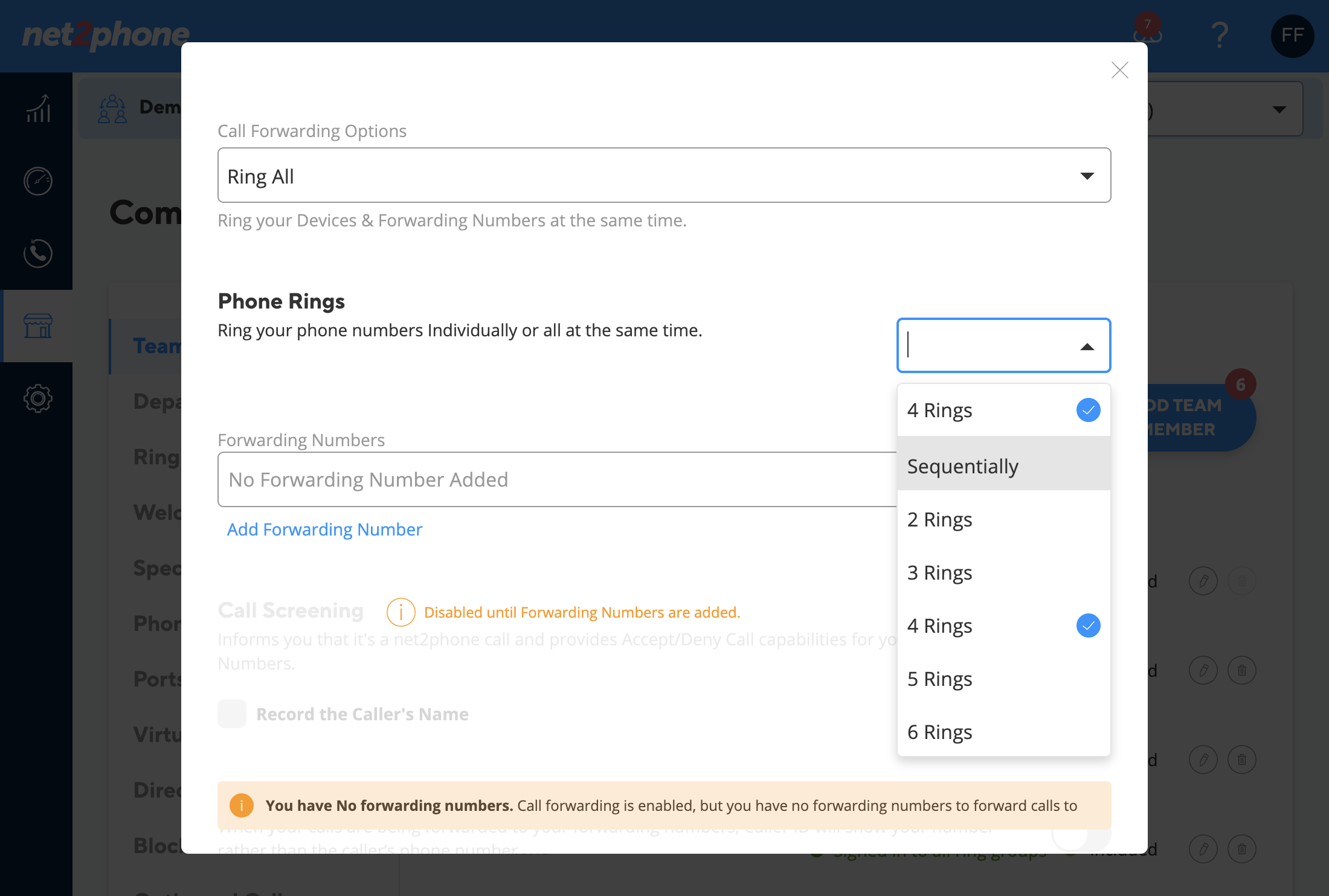This screenshot has width=1329, height=896.
Task: Click the No Forwarding Number Added field
Action: (557, 479)
